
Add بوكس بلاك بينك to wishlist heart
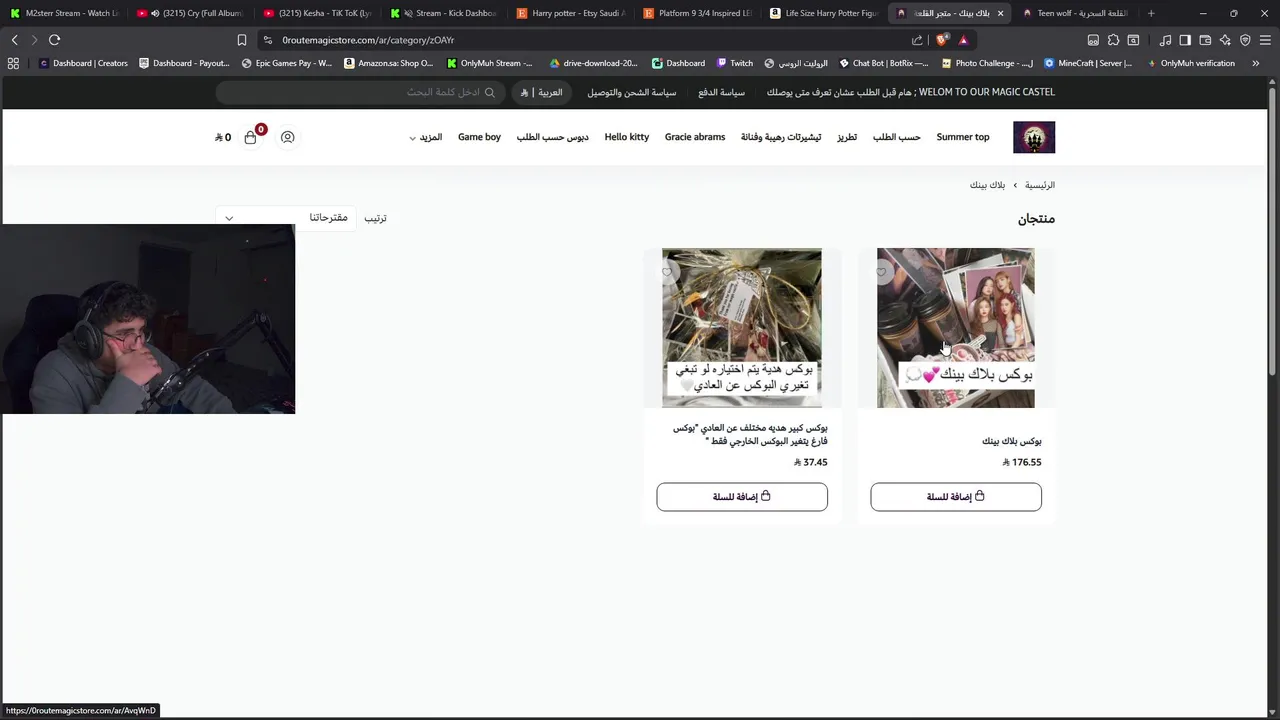click(882, 272)
